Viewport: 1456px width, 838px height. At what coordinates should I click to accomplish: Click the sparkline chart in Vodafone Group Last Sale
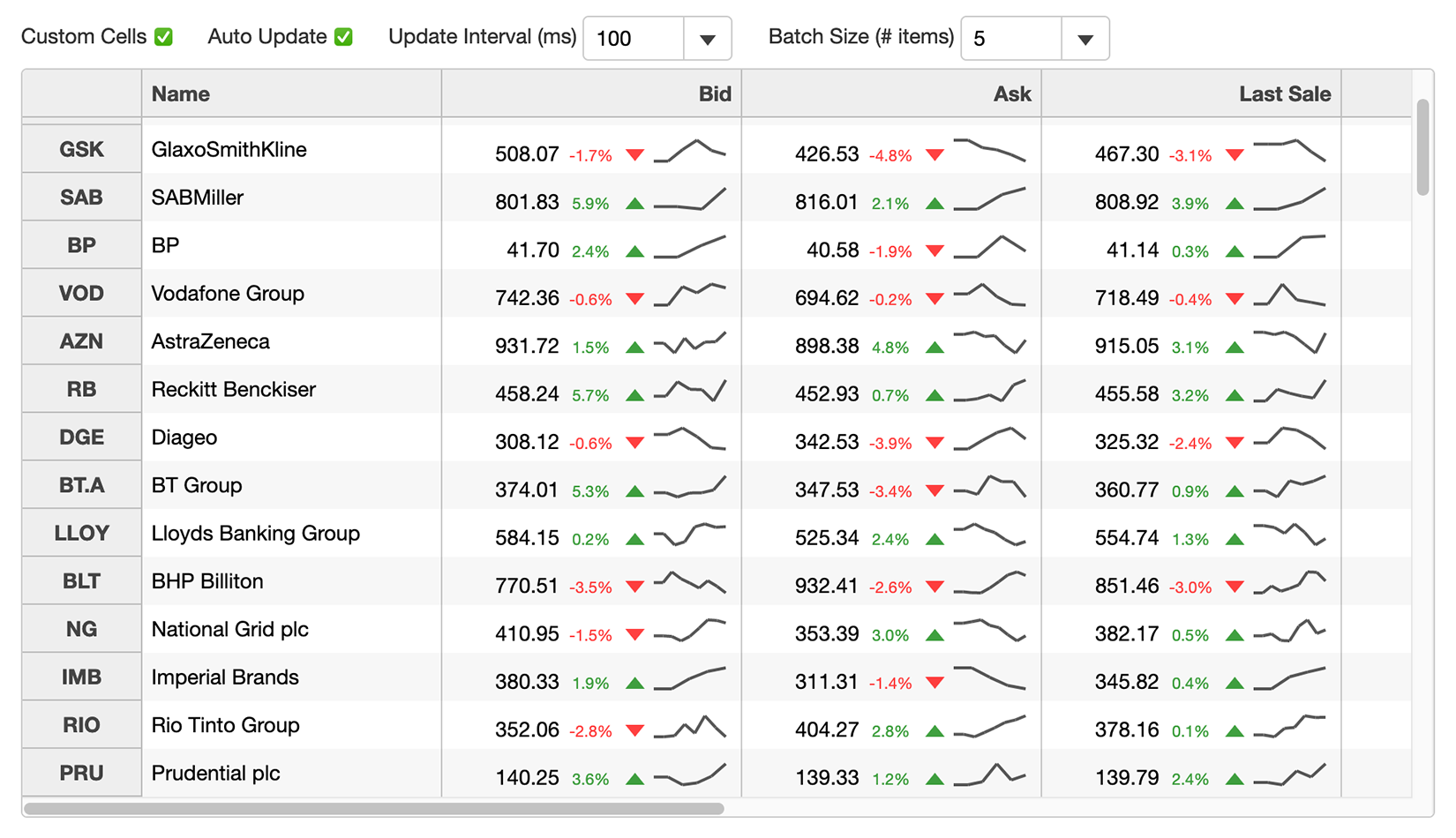[x=1290, y=295]
